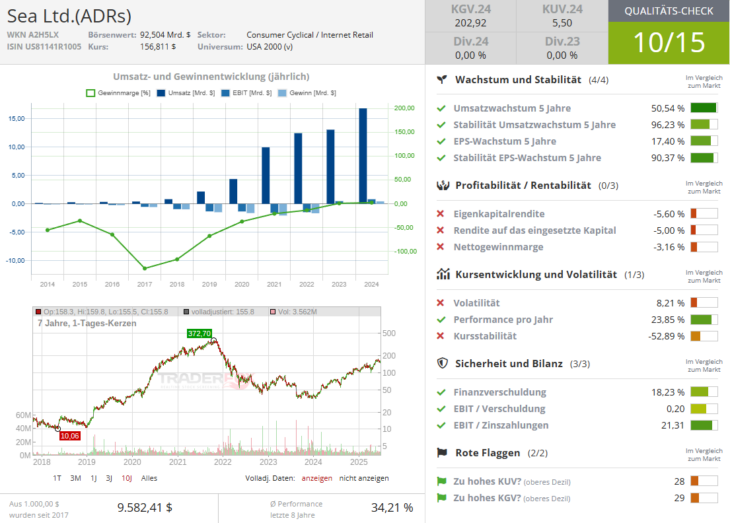The width and height of the screenshot is (730, 523).
Task: Click the 2024 Umsatz bar in chart
Action: 363,156
